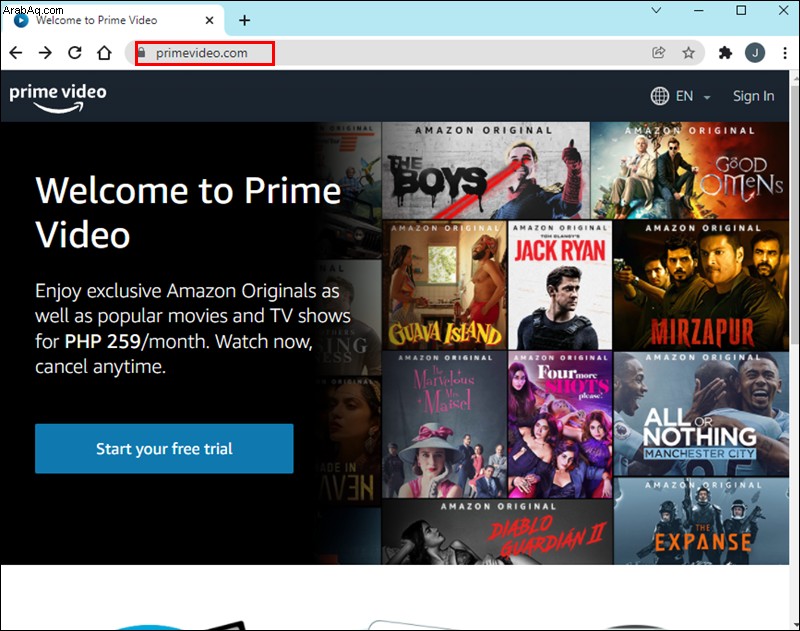800x631 pixels.
Task: Open The Marvelous Mrs. Maisel poster
Action: [x=444, y=424]
